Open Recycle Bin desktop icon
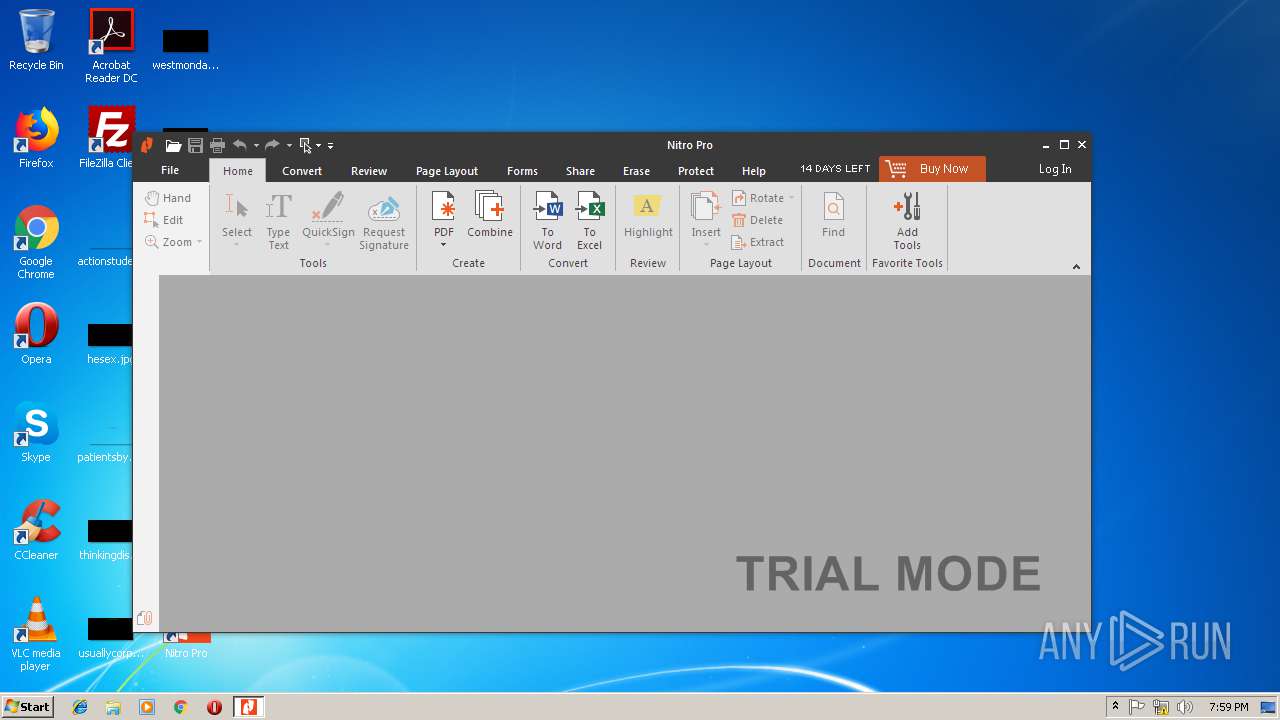This screenshot has width=1280, height=720. [36, 40]
